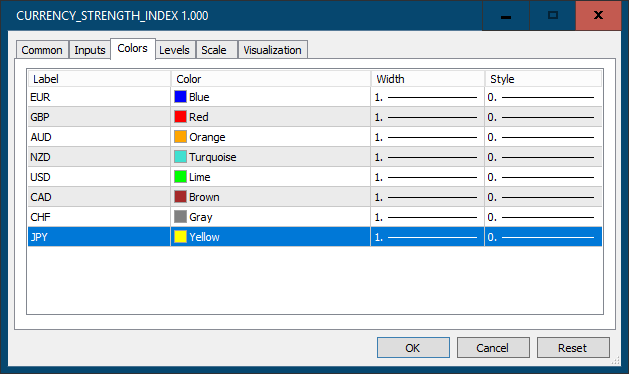The image size is (629, 374).
Task: Click the Style column header
Action: [x=543, y=79]
